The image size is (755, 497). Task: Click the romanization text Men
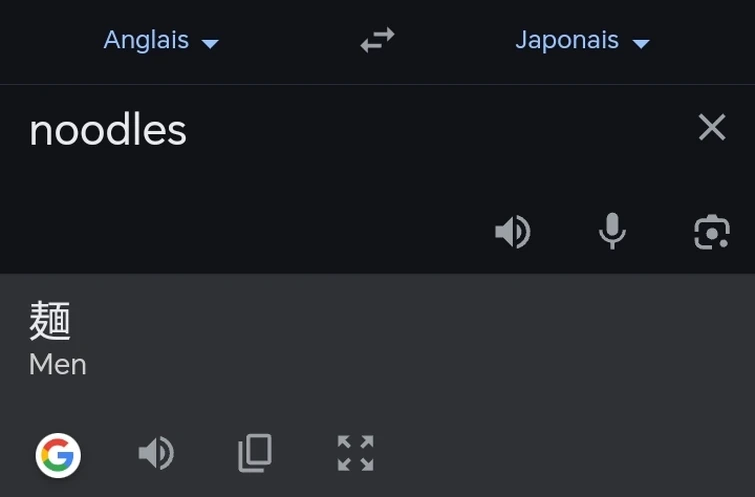(x=57, y=365)
